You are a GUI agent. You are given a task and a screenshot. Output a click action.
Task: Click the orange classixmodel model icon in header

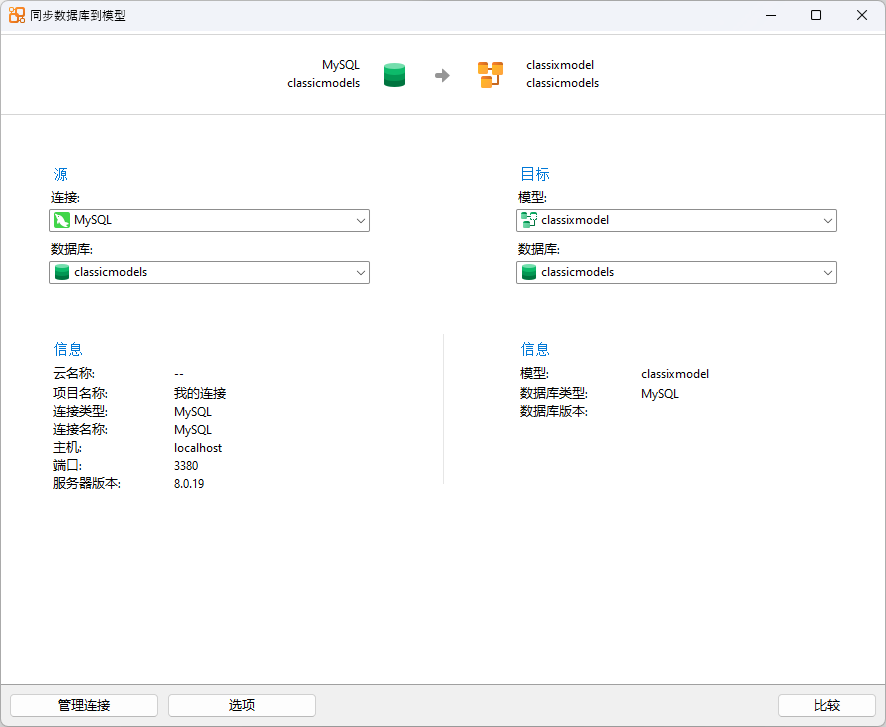click(x=490, y=74)
